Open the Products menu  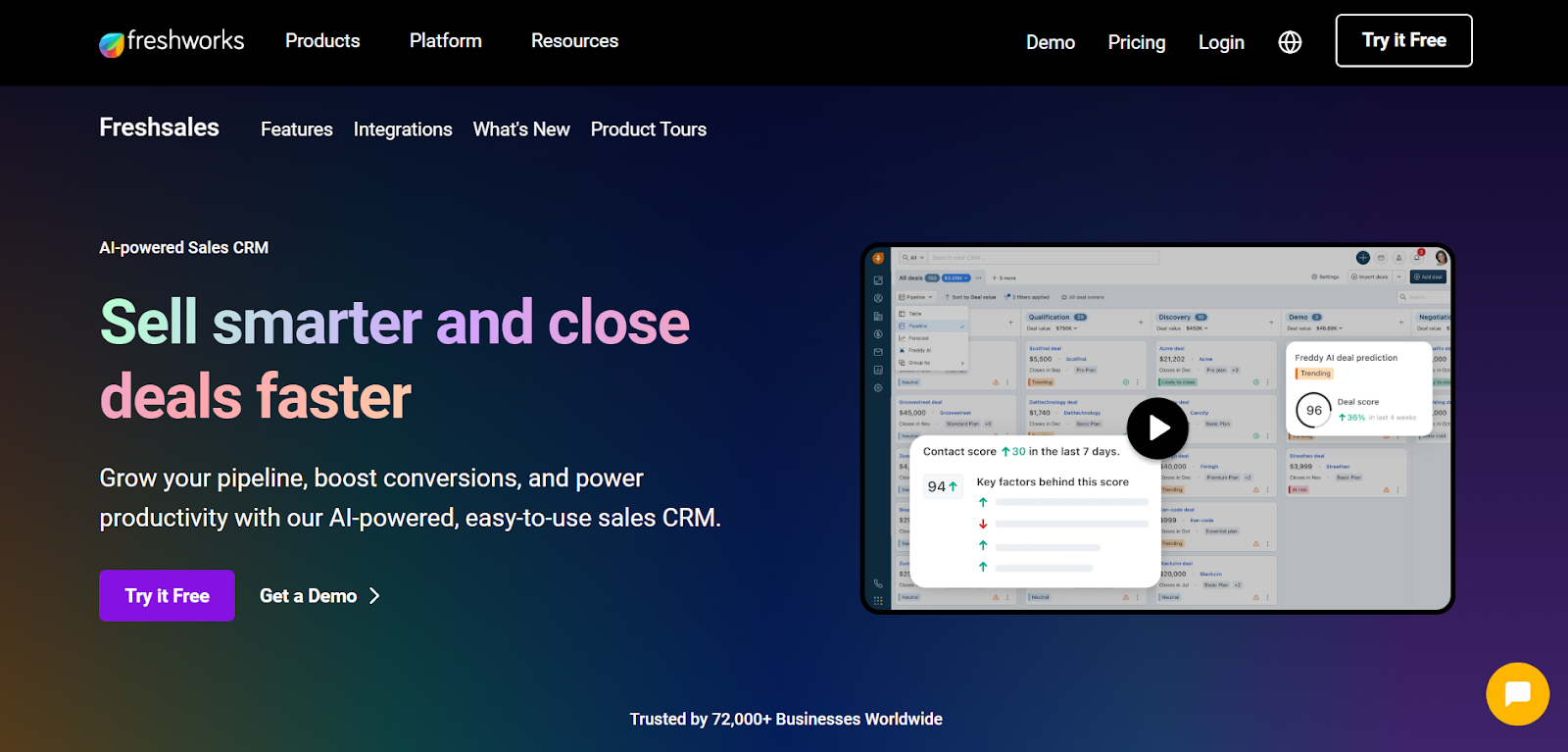(x=322, y=41)
